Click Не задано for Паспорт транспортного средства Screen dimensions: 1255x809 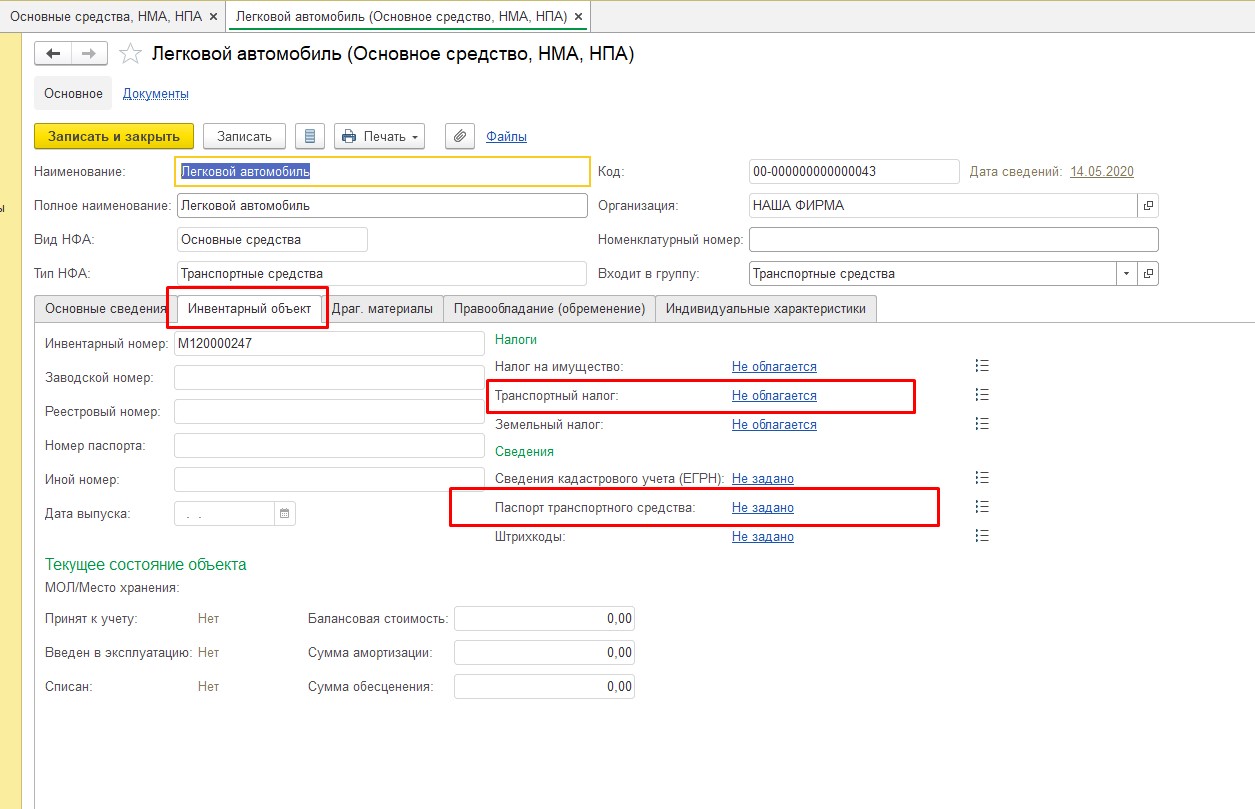(x=763, y=507)
